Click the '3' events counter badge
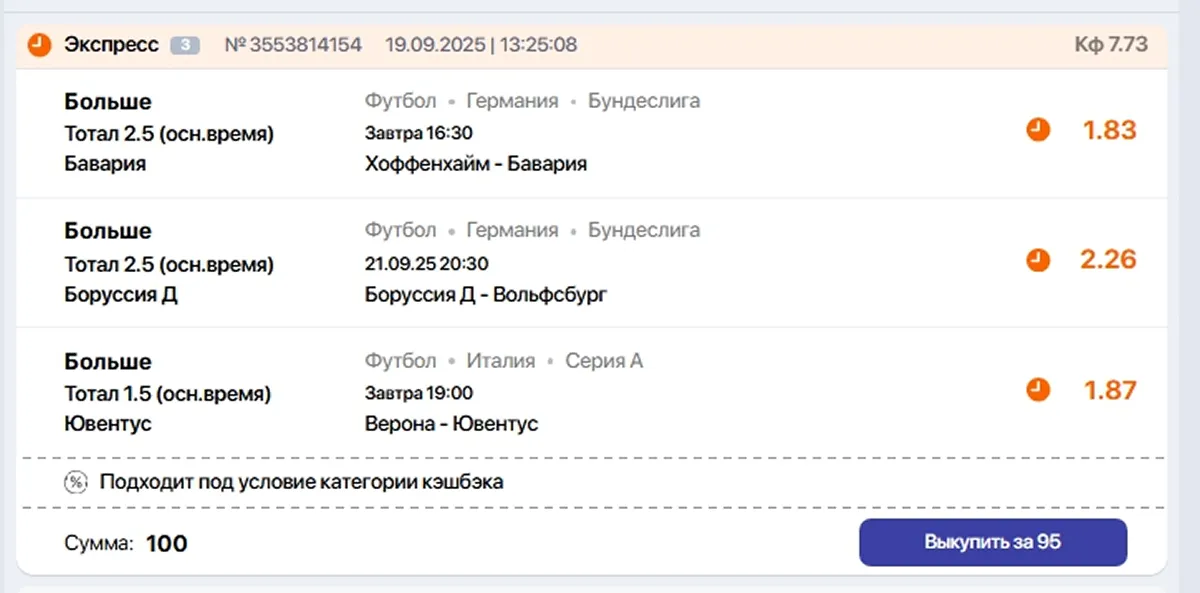This screenshot has height=593, width=1200. (184, 44)
